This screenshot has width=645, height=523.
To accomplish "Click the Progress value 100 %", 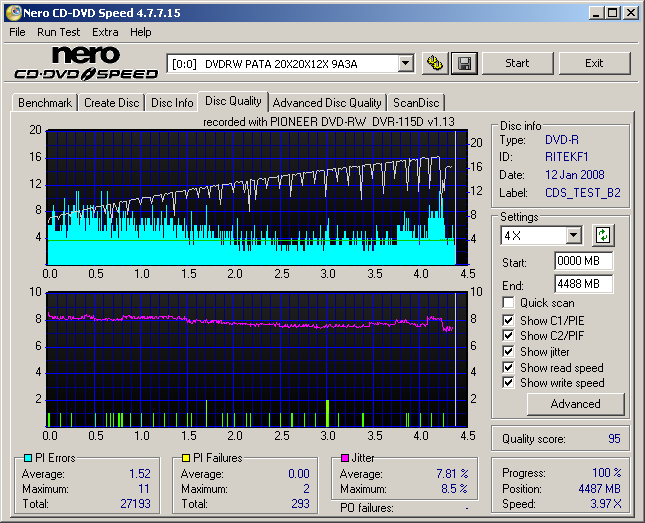I will click(x=607, y=473).
